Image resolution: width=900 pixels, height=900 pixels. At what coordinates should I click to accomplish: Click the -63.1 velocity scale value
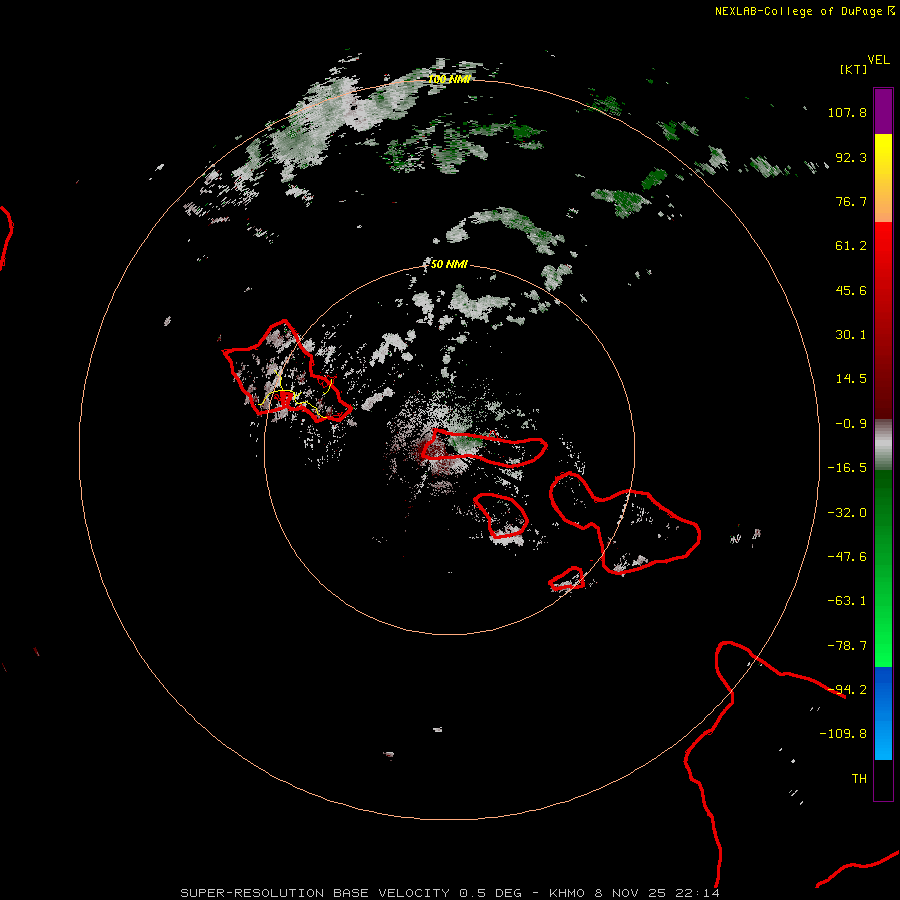coord(847,601)
